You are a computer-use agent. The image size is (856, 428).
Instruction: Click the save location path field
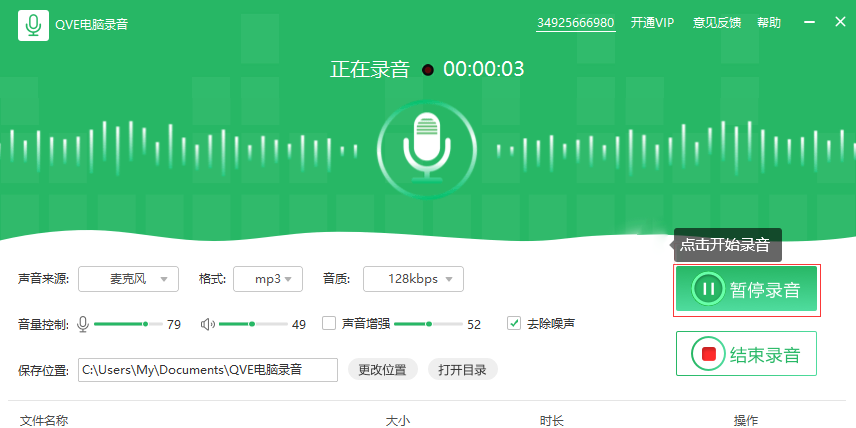(208, 370)
